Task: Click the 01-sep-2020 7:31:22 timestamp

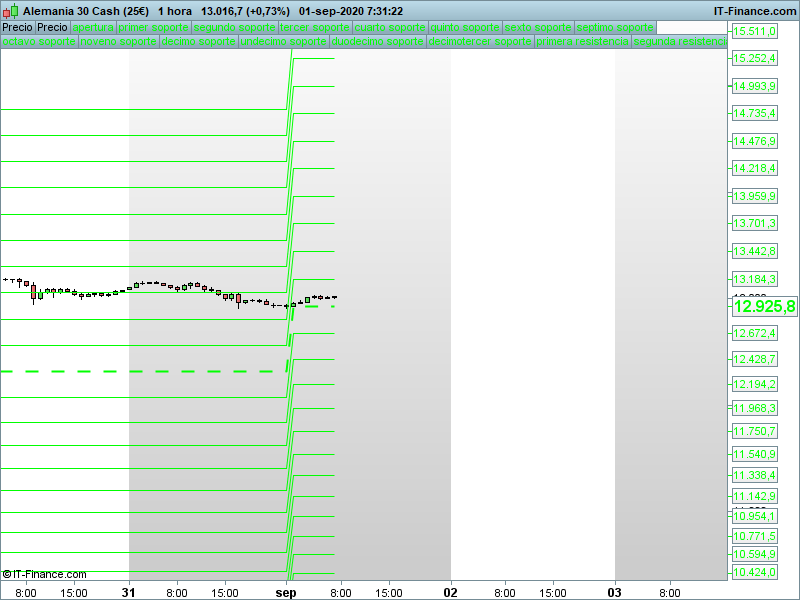Action: (x=351, y=11)
